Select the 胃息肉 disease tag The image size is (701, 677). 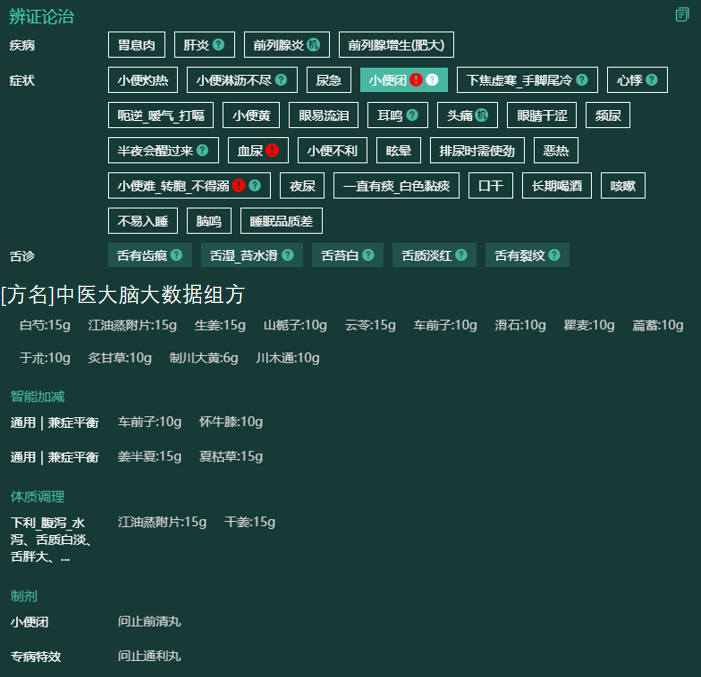[x=136, y=45]
